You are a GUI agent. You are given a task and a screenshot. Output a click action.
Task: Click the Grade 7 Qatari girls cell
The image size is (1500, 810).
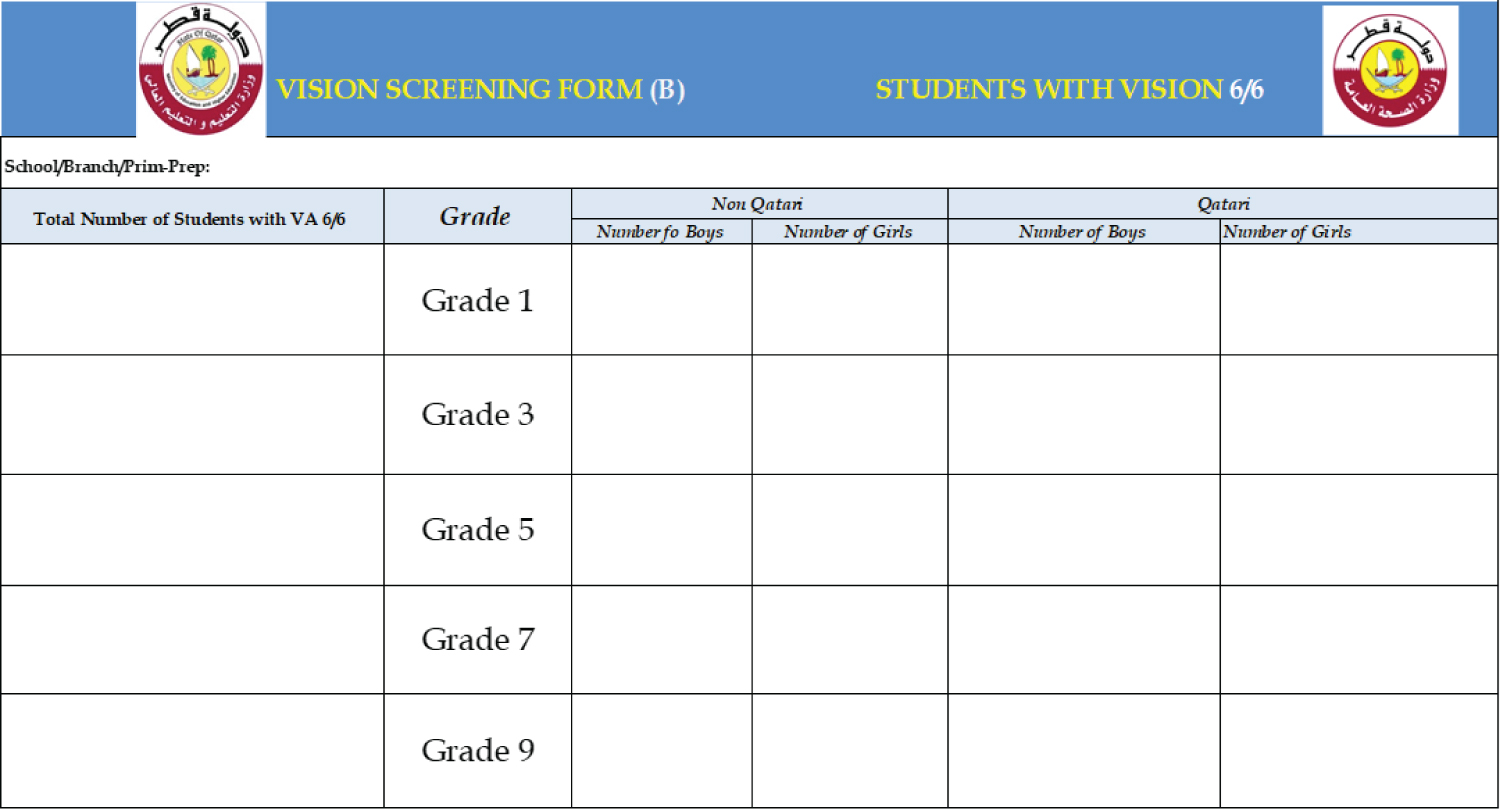(1359, 639)
